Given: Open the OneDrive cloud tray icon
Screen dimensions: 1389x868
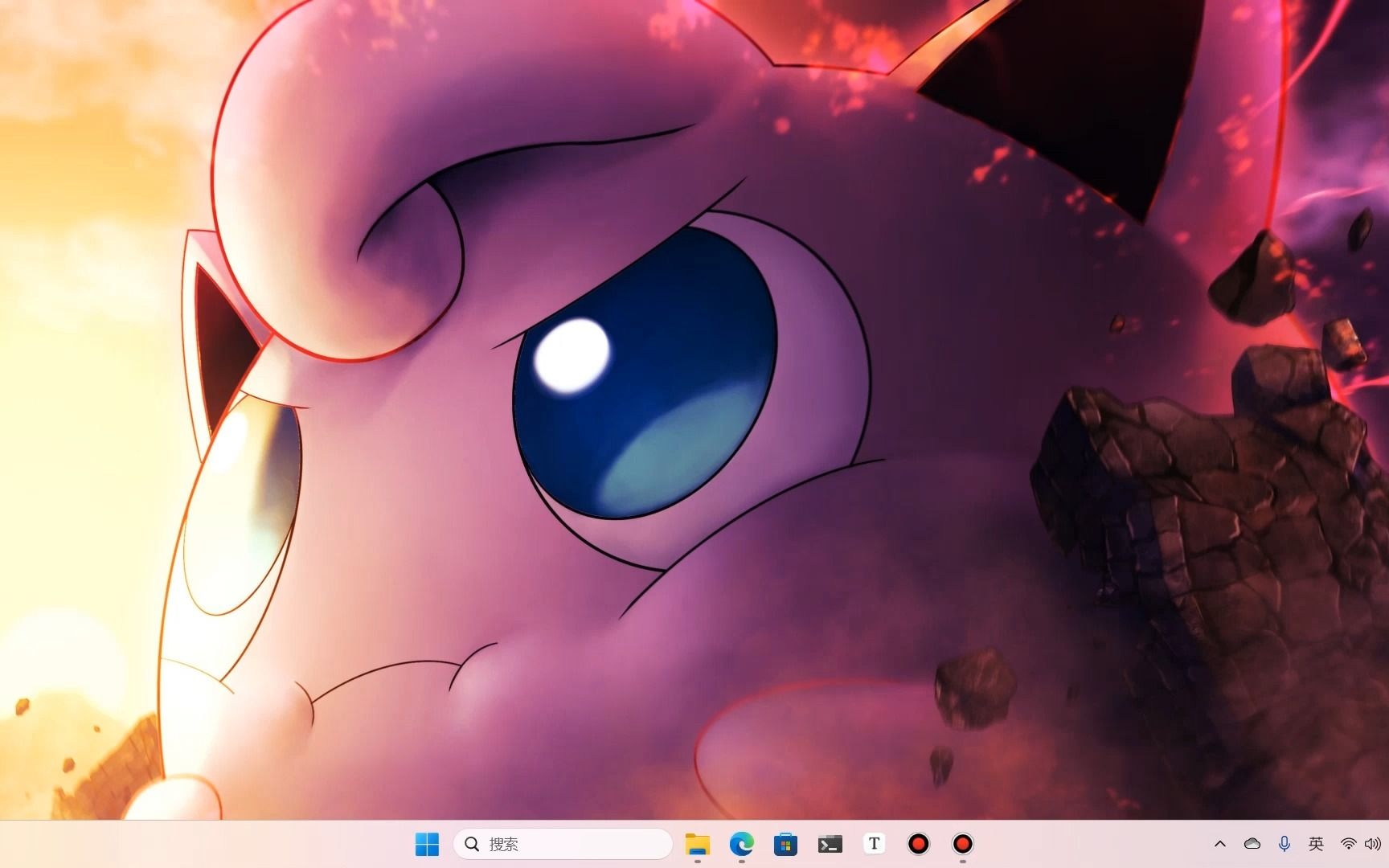Looking at the screenshot, I should (1252, 844).
